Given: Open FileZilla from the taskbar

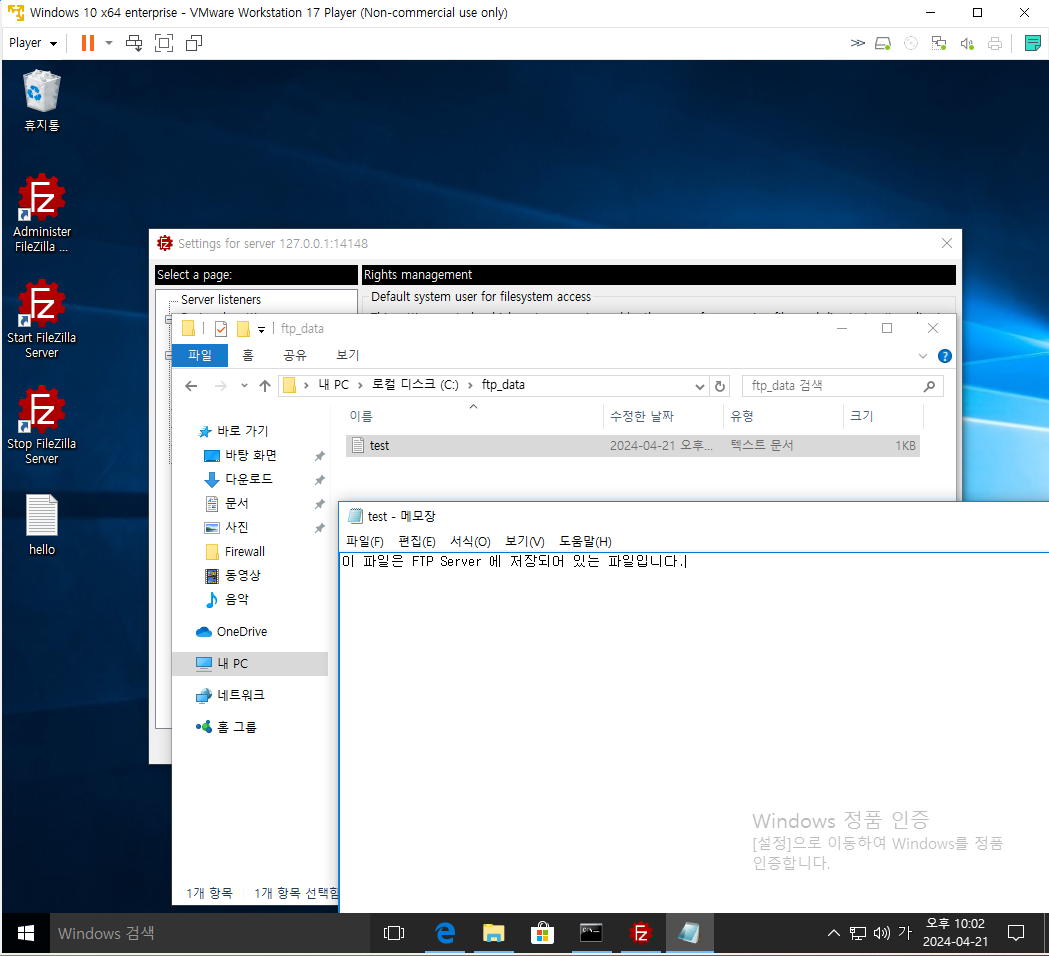Looking at the screenshot, I should point(640,933).
